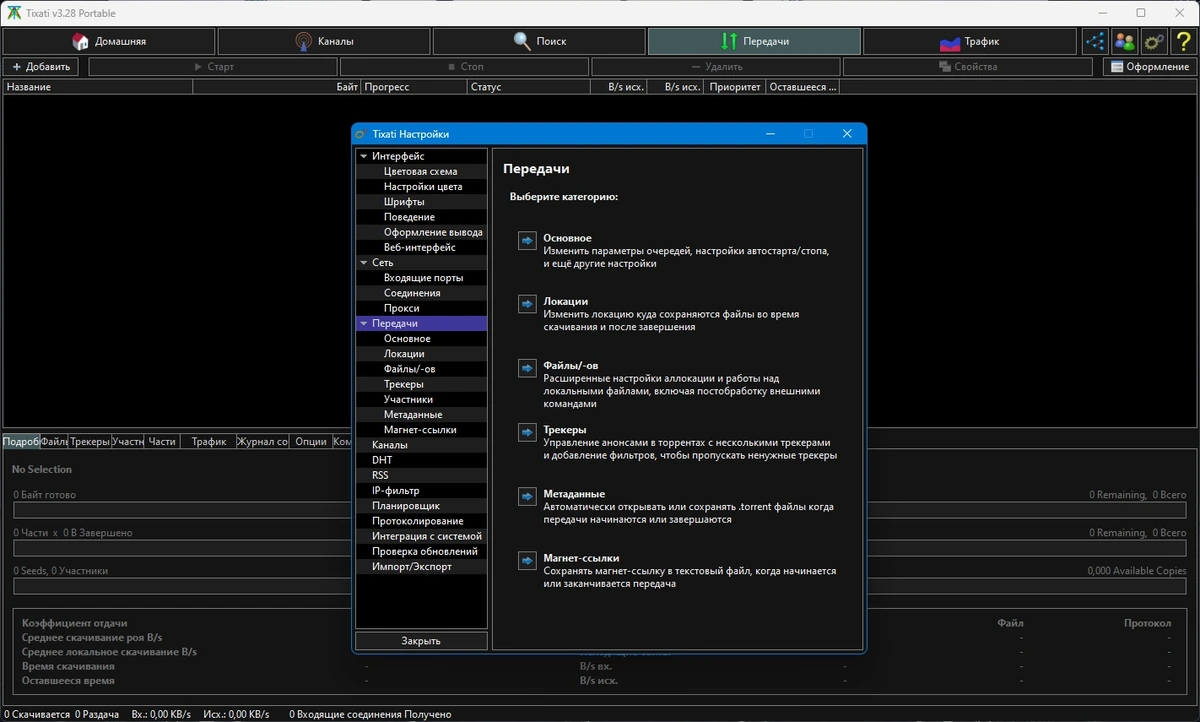Screen dimensions: 1200x722
Task: Switch to the Опции bottom tab
Action: coord(311,441)
